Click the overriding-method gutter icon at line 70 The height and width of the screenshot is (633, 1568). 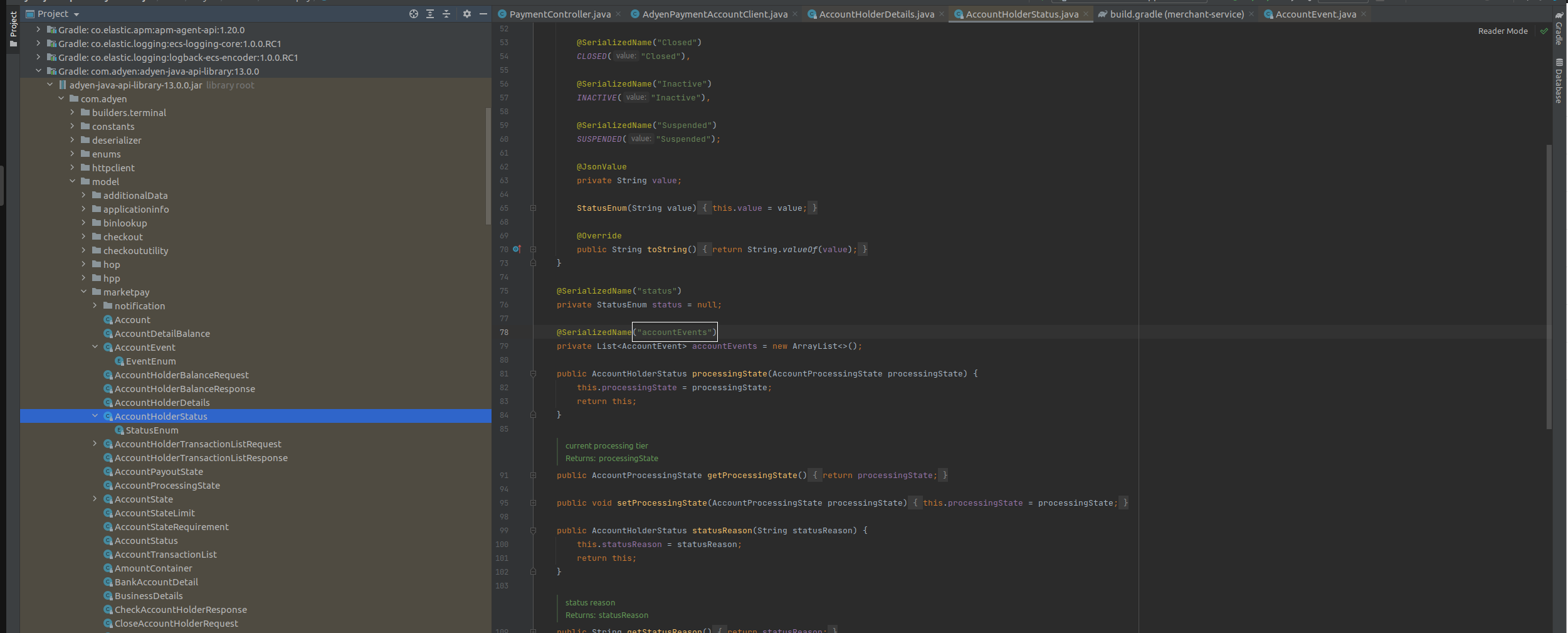(x=517, y=249)
